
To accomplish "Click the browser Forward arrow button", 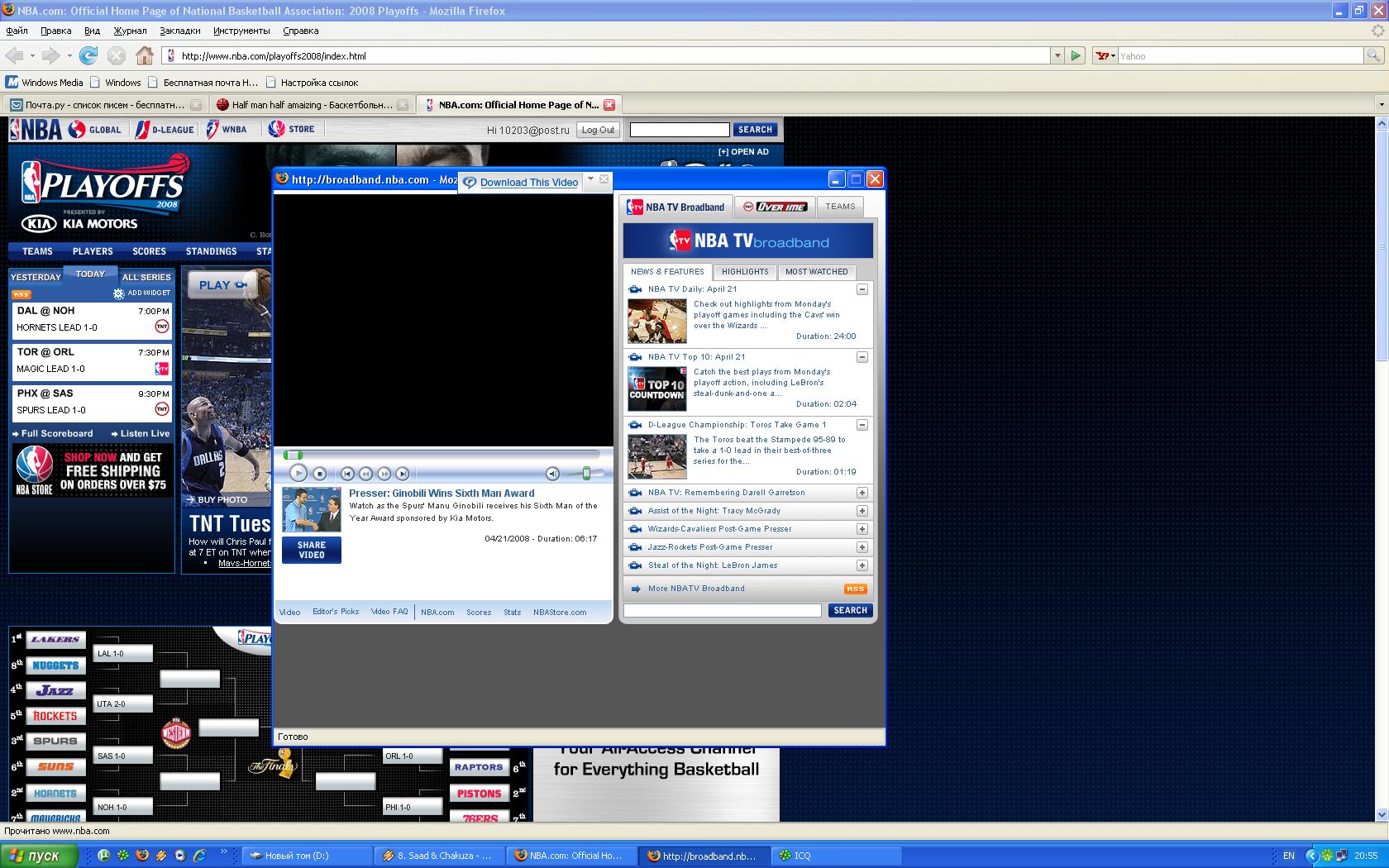I will tap(51, 55).
